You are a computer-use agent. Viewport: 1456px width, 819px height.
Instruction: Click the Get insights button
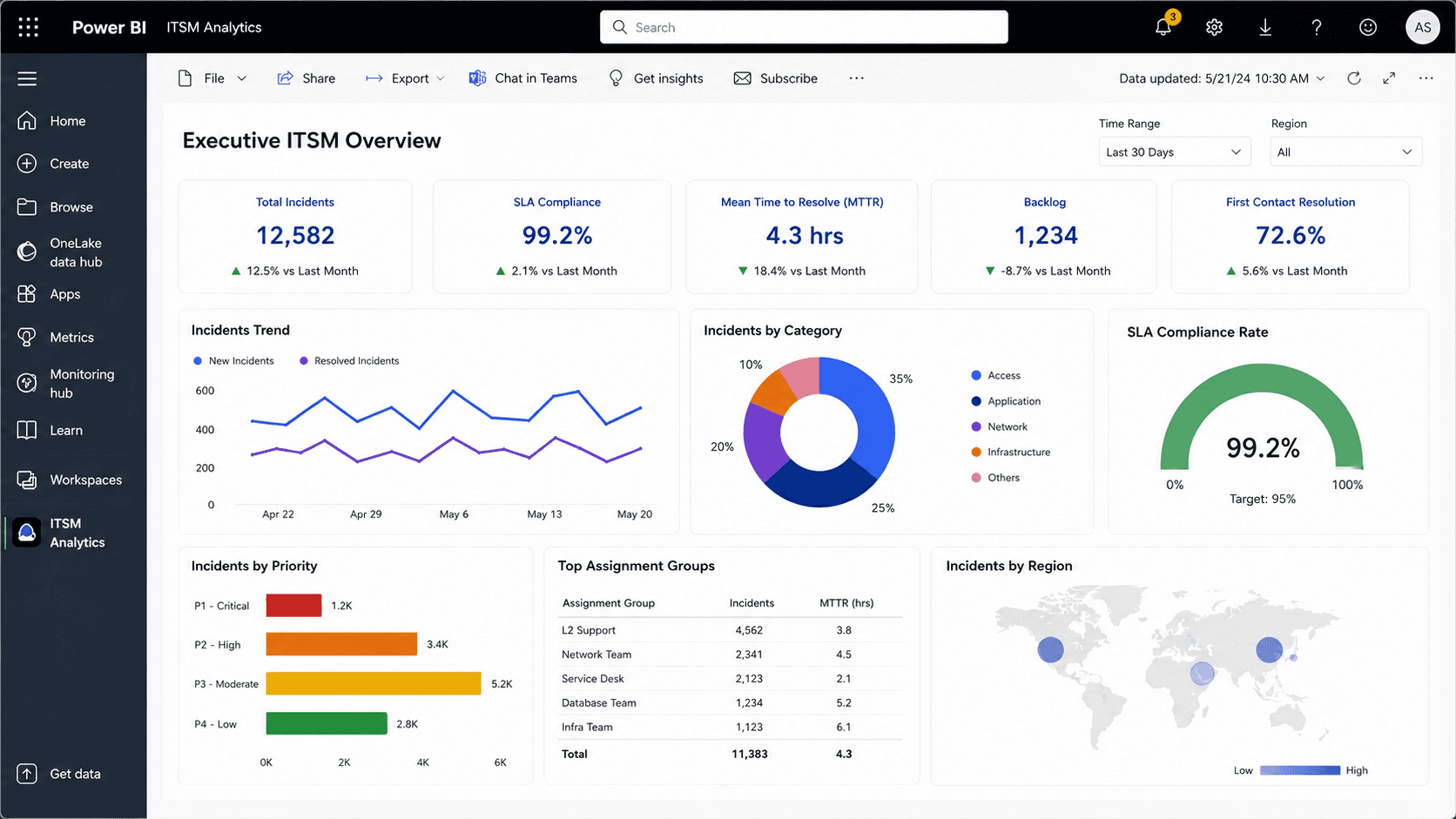click(656, 78)
